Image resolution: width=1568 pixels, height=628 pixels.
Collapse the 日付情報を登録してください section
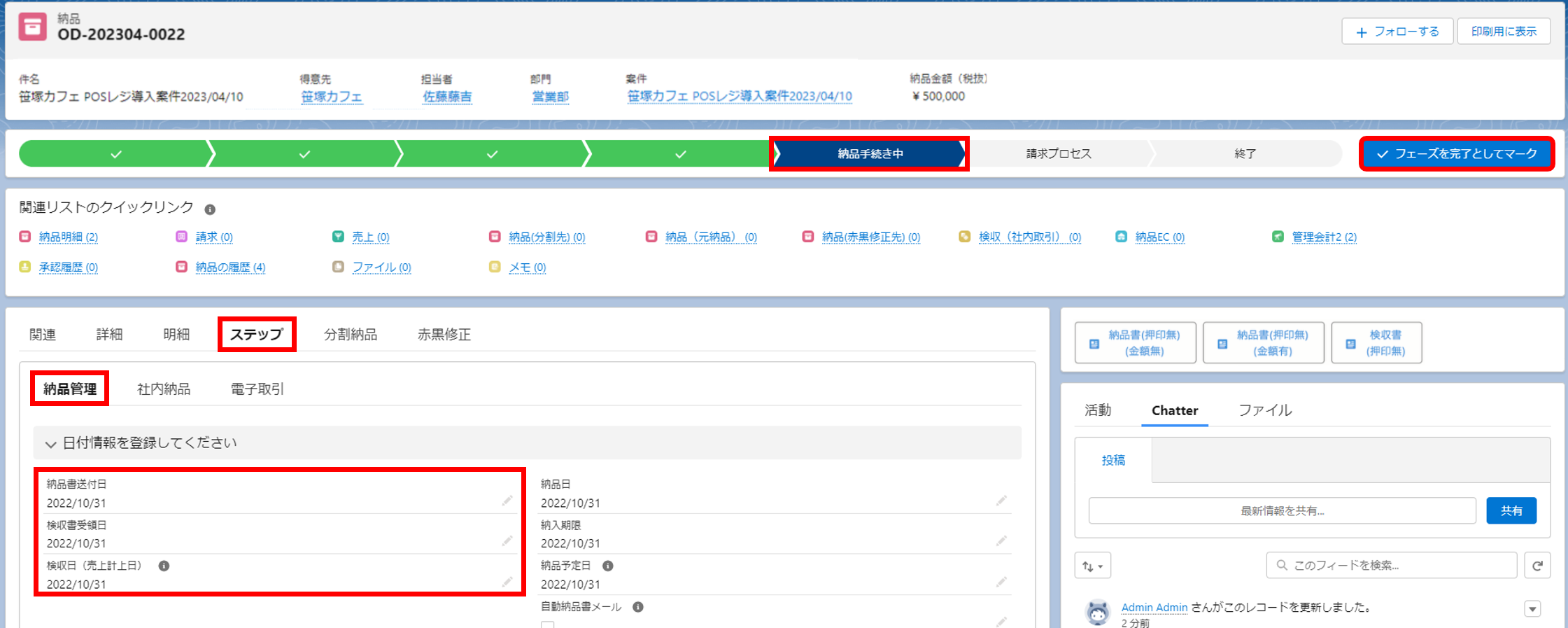(50, 444)
